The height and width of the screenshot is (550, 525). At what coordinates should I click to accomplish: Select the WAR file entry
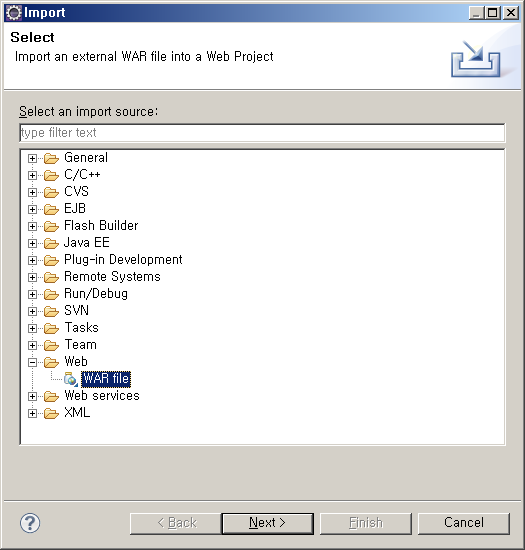click(106, 379)
